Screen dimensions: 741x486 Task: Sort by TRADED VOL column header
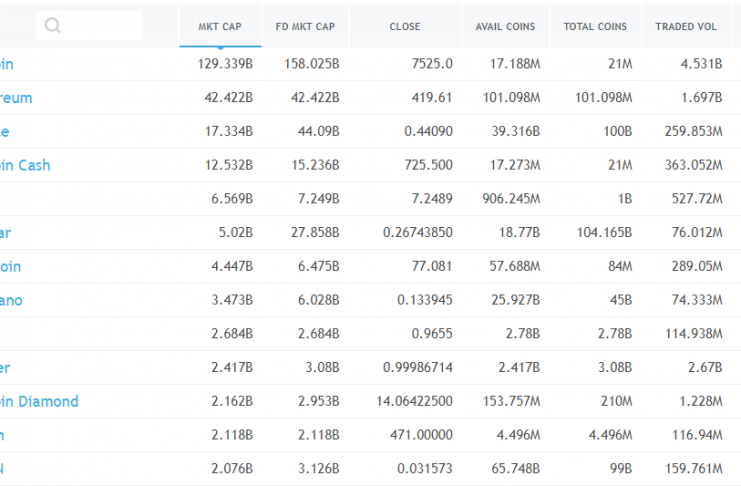point(686,26)
